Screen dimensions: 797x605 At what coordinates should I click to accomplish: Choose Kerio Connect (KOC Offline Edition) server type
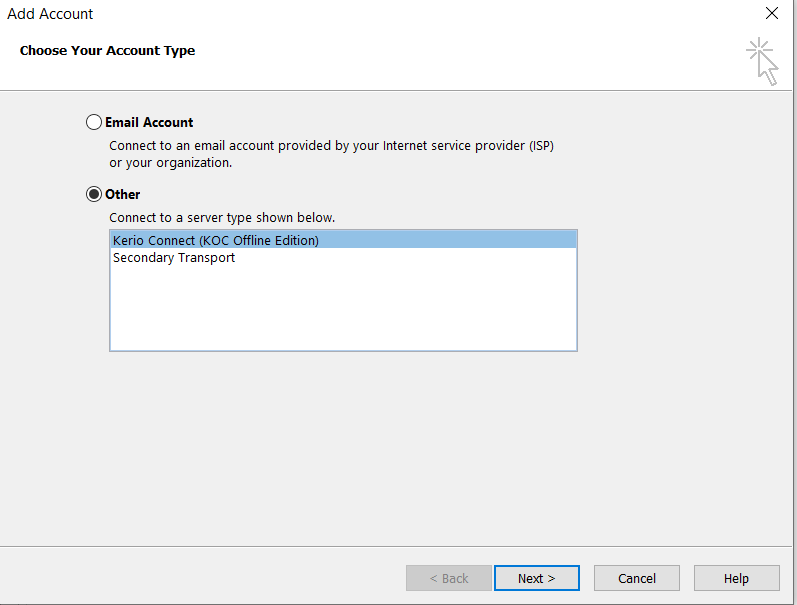(343, 240)
